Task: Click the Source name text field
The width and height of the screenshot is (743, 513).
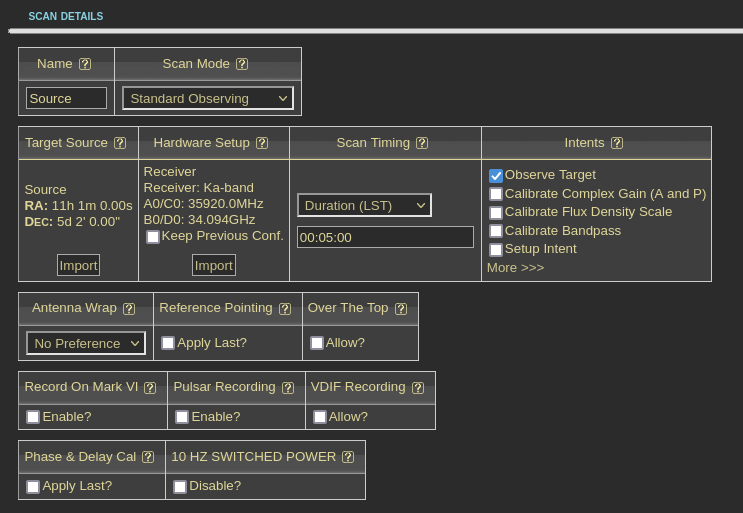Action: click(x=66, y=98)
